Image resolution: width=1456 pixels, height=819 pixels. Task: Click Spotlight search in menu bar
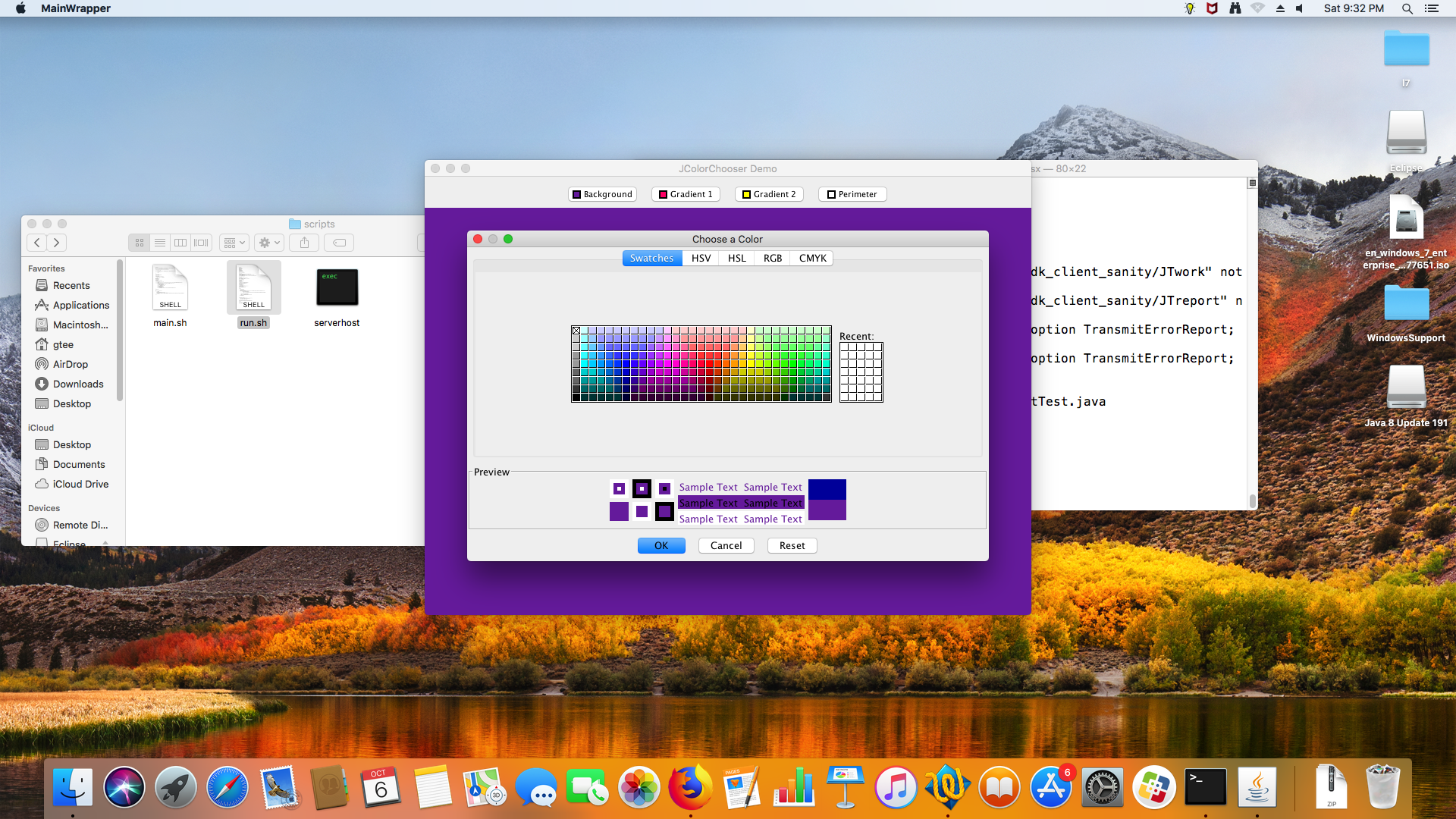[x=1407, y=8]
